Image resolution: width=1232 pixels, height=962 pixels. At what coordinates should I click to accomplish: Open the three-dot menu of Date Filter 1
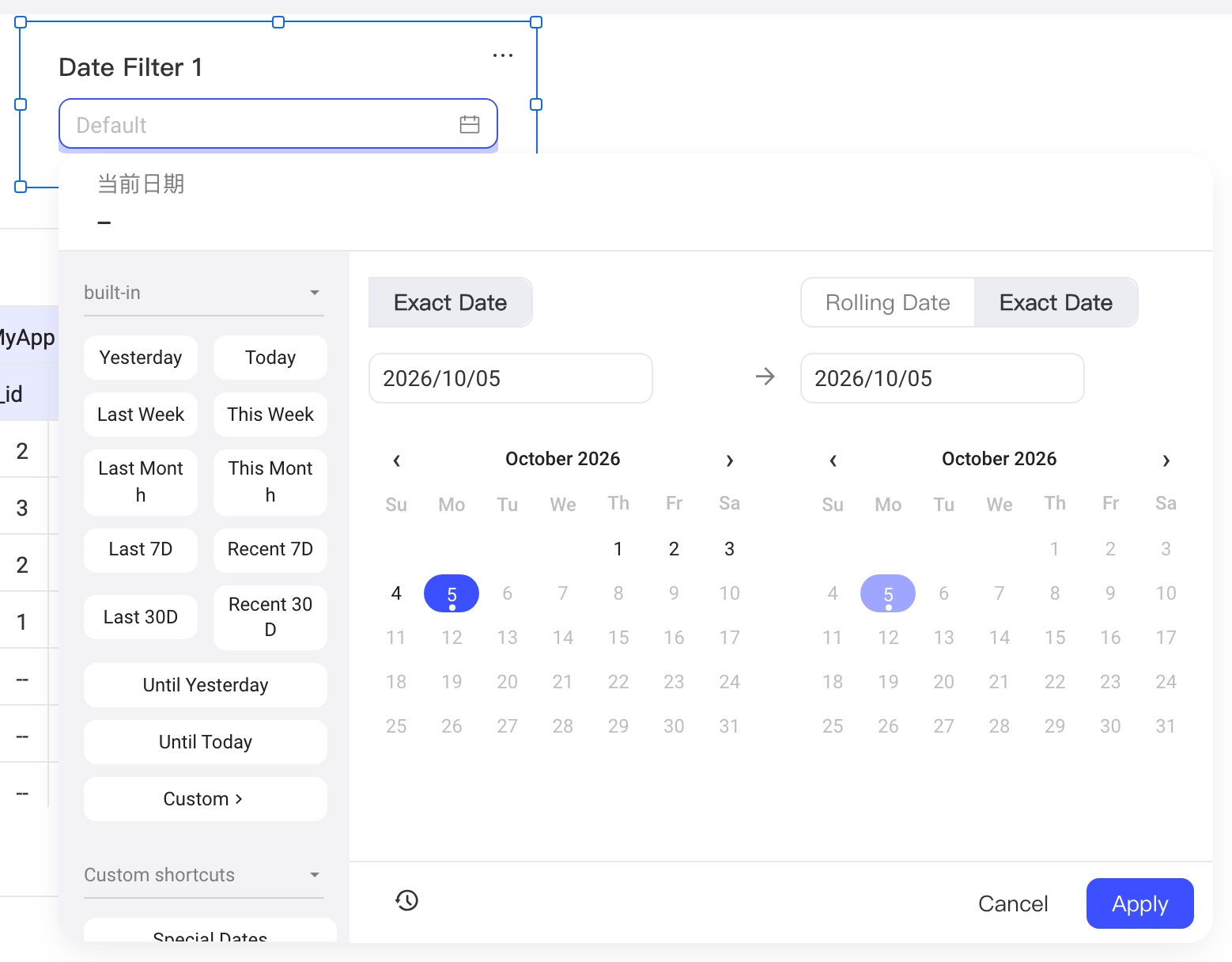[x=503, y=55]
